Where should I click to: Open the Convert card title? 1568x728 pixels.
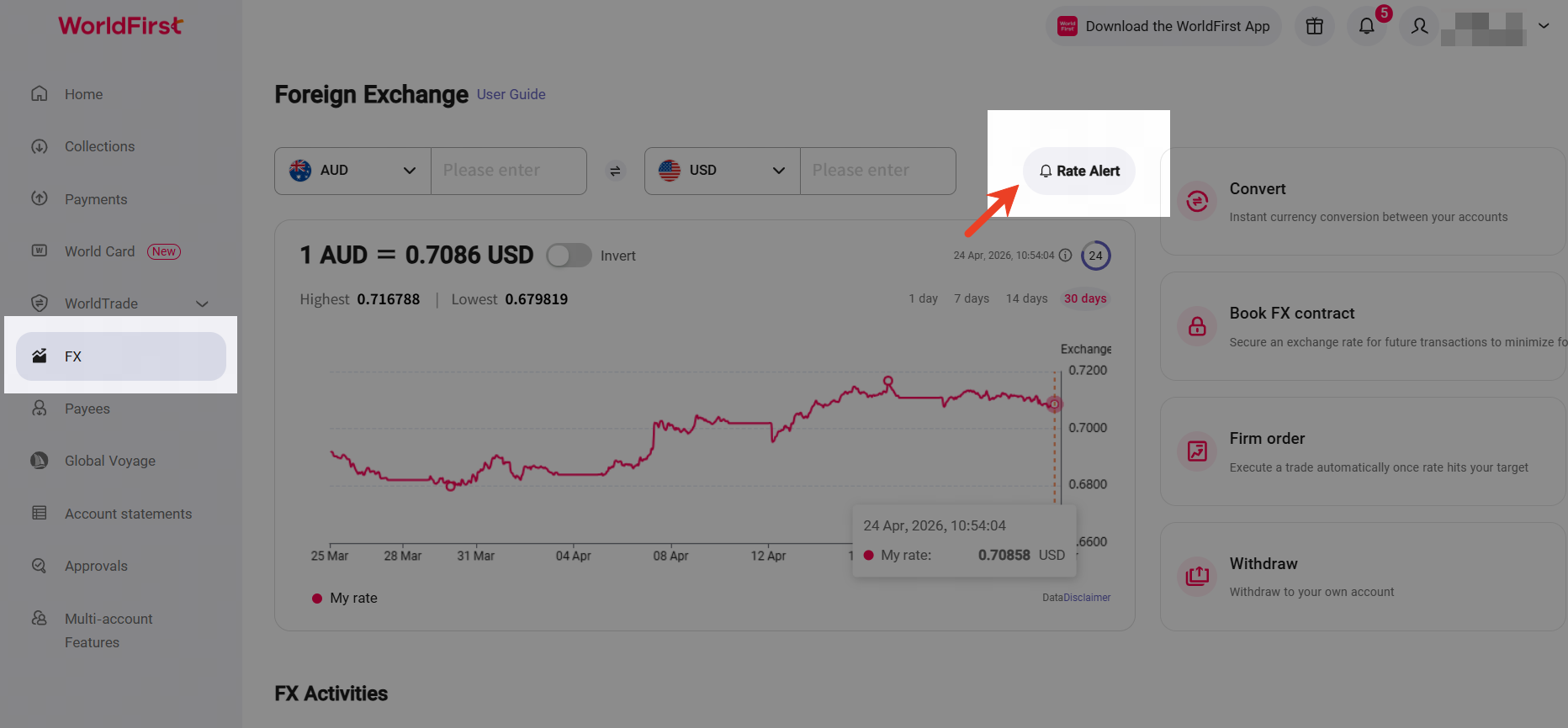(1258, 189)
